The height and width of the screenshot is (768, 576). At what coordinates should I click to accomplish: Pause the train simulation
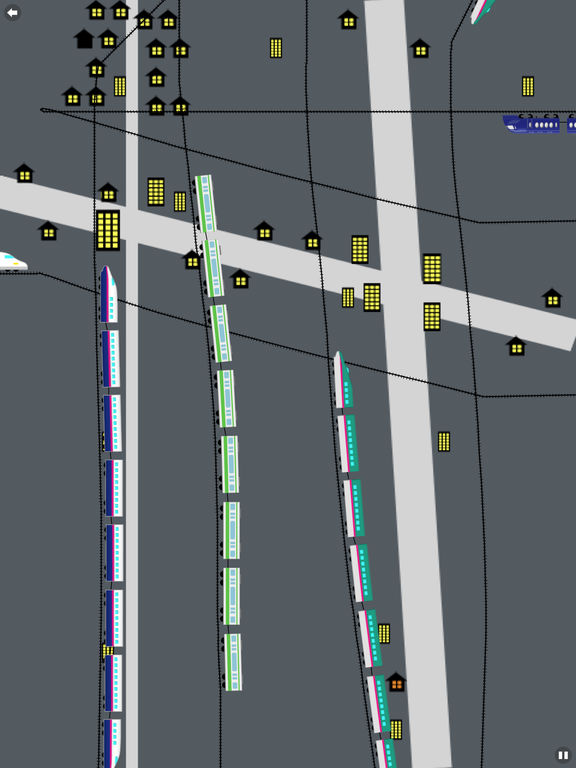click(x=563, y=755)
